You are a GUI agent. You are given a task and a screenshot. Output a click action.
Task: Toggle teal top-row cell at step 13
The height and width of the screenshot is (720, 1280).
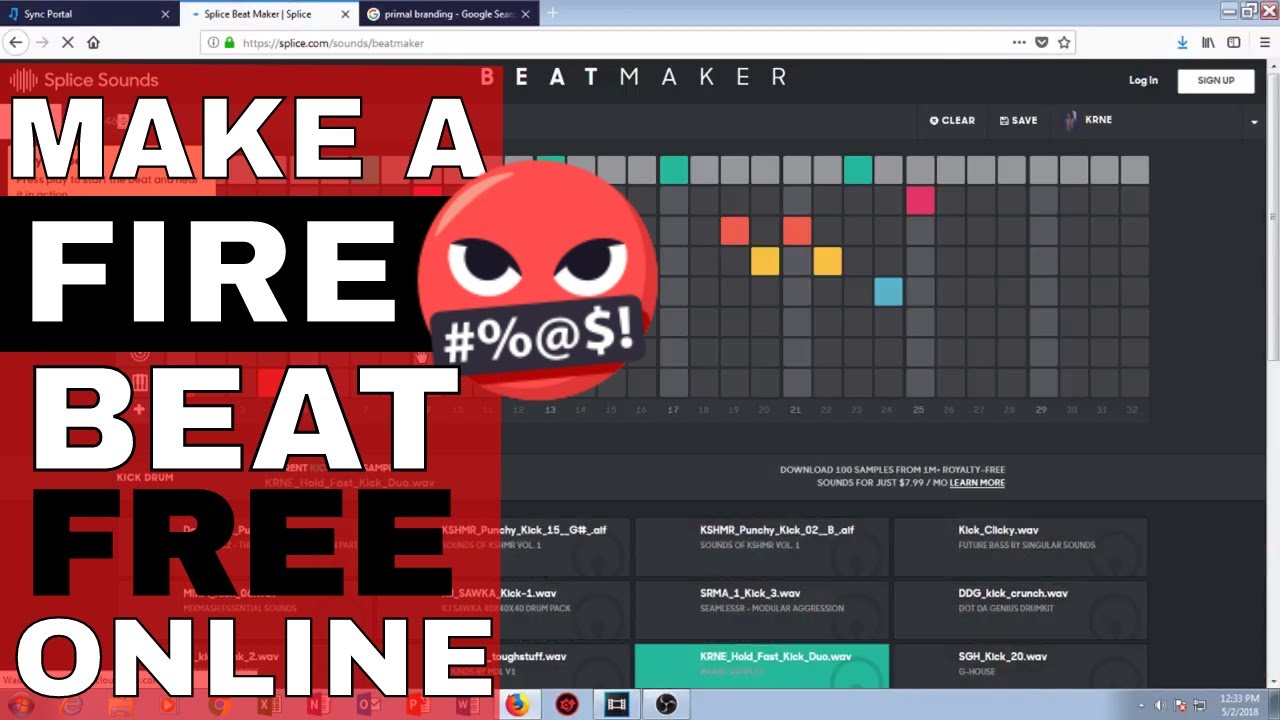coord(551,160)
